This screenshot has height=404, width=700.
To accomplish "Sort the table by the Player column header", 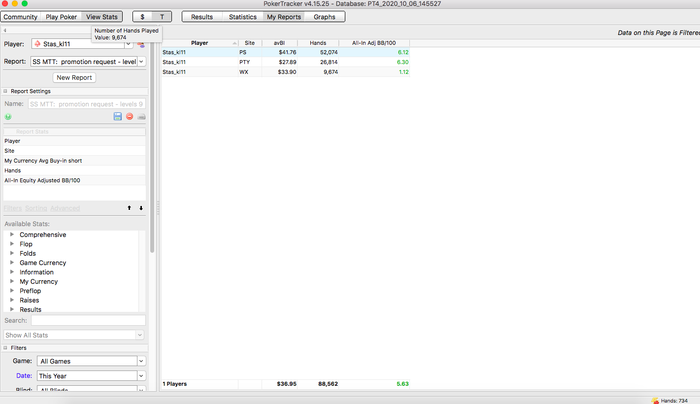I will coord(200,43).
